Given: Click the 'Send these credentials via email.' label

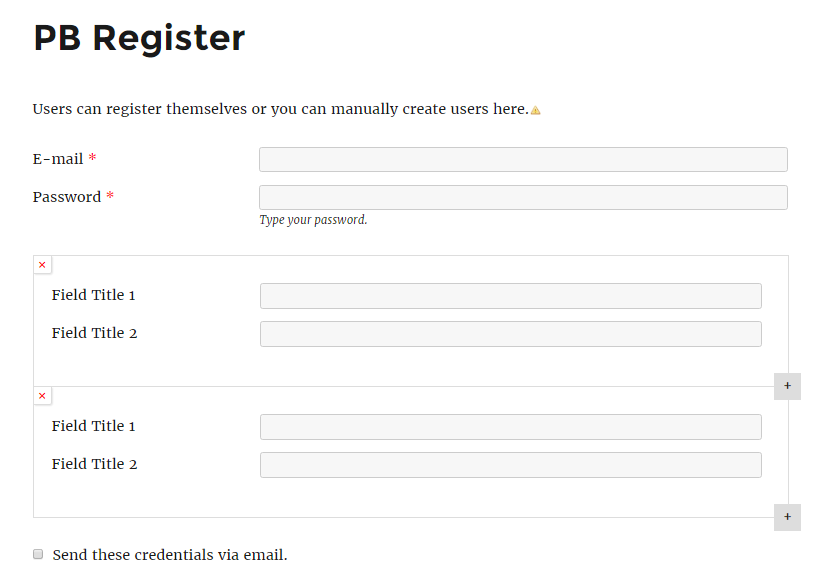Looking at the screenshot, I should point(170,555).
